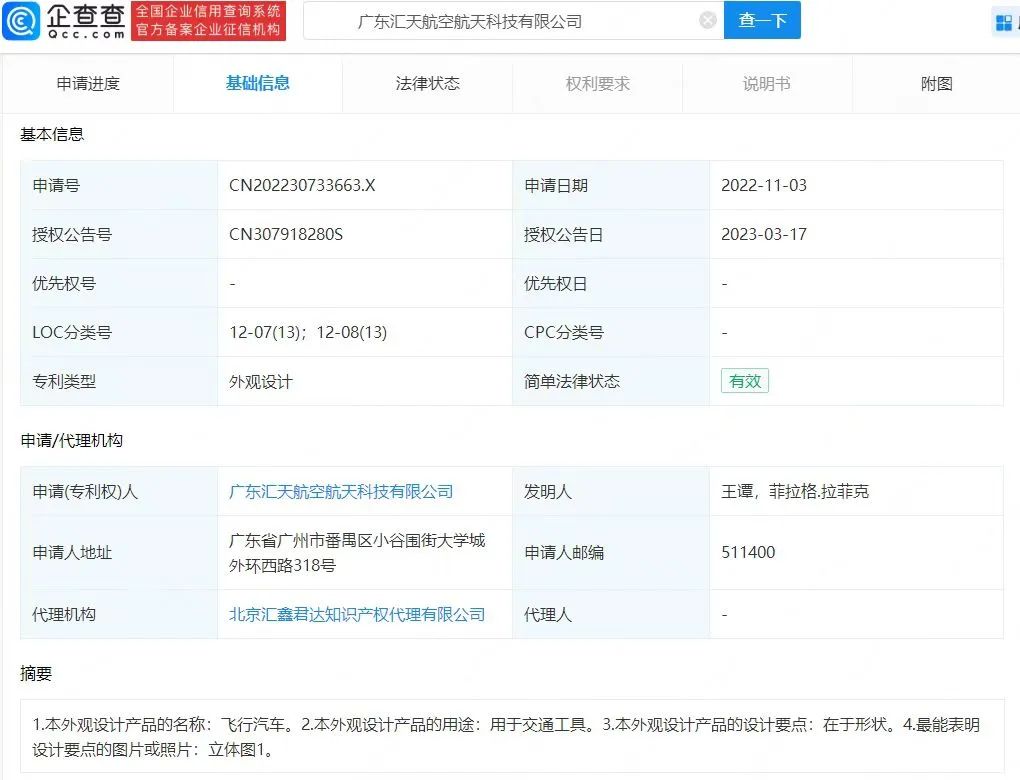Click the 基本信息 section heading

pyautogui.click(x=52, y=134)
